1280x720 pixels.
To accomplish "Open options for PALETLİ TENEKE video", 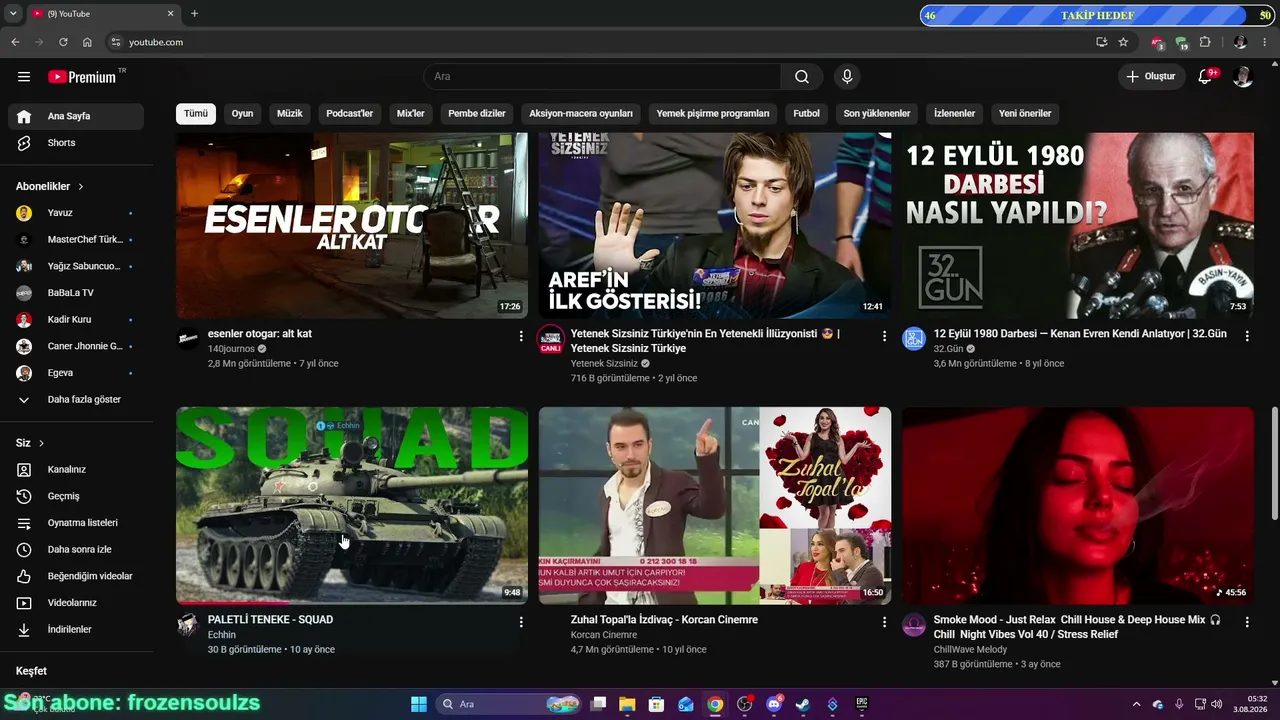I will click(x=521, y=622).
